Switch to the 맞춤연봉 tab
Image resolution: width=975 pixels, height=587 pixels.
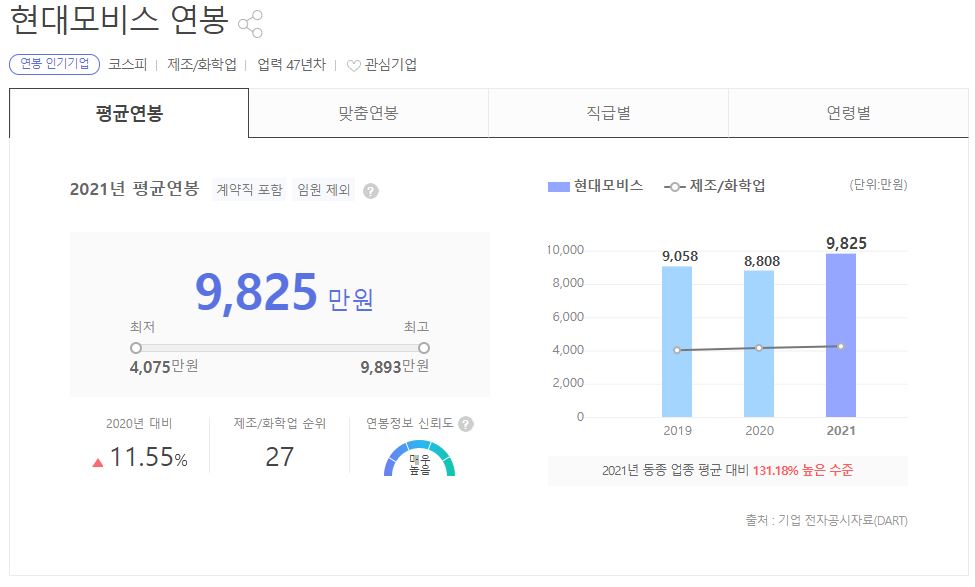[x=368, y=112]
